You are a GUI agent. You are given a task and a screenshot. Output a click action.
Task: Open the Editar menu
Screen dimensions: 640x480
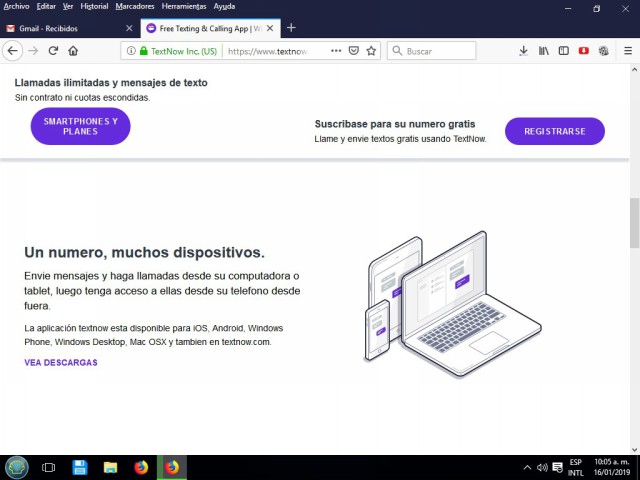click(x=46, y=7)
